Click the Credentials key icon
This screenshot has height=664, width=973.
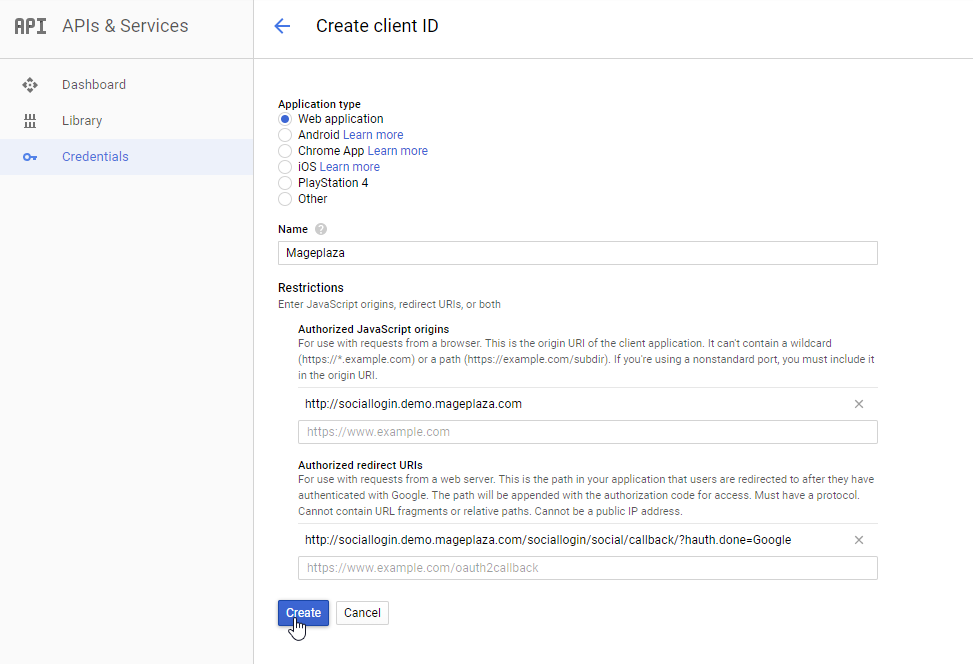tap(30, 157)
